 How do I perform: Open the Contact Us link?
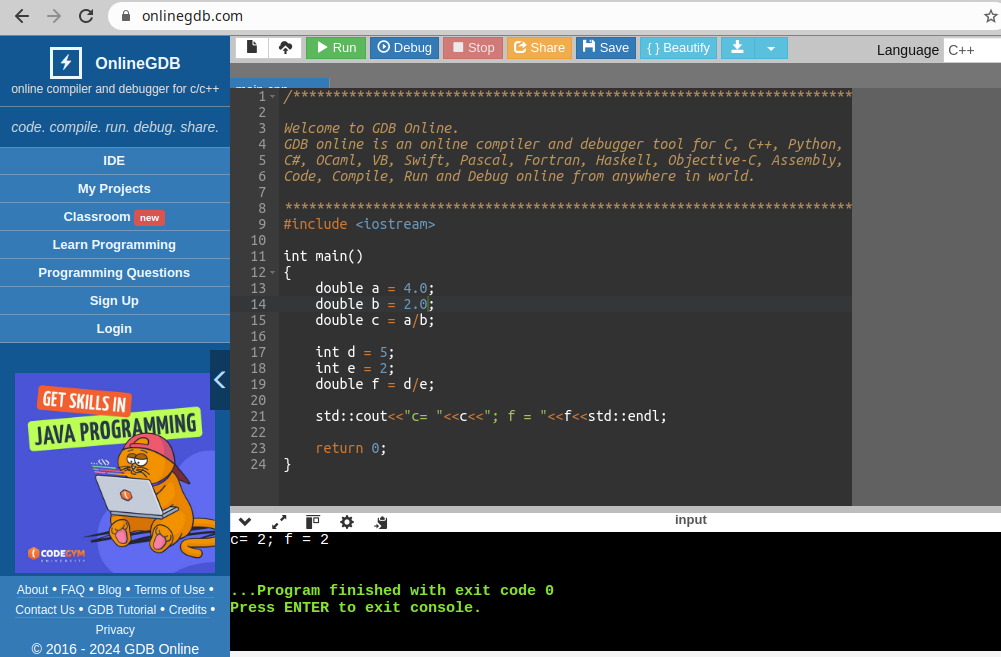(45, 610)
